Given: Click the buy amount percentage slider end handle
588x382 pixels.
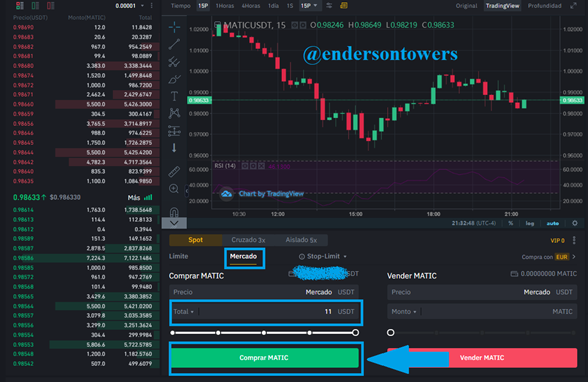Looking at the screenshot, I should point(355,333).
